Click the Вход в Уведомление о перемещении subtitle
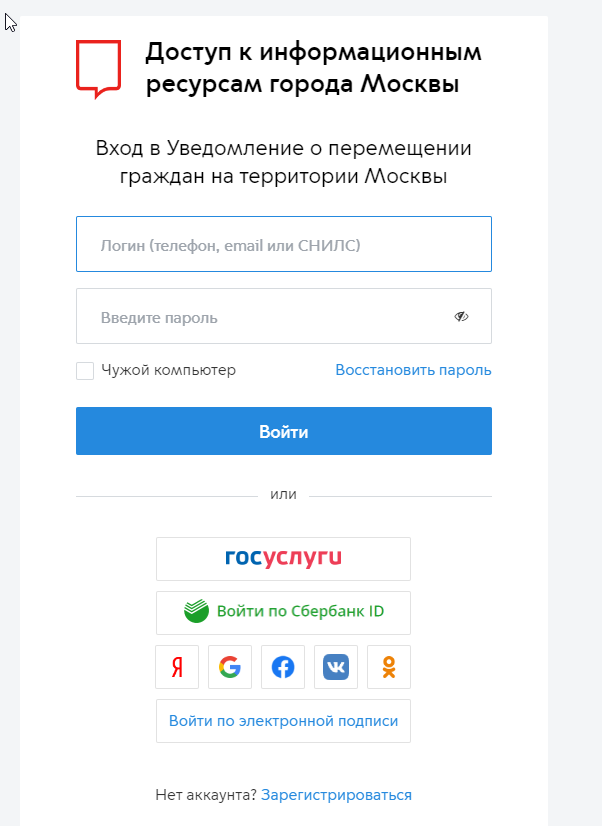 point(283,162)
